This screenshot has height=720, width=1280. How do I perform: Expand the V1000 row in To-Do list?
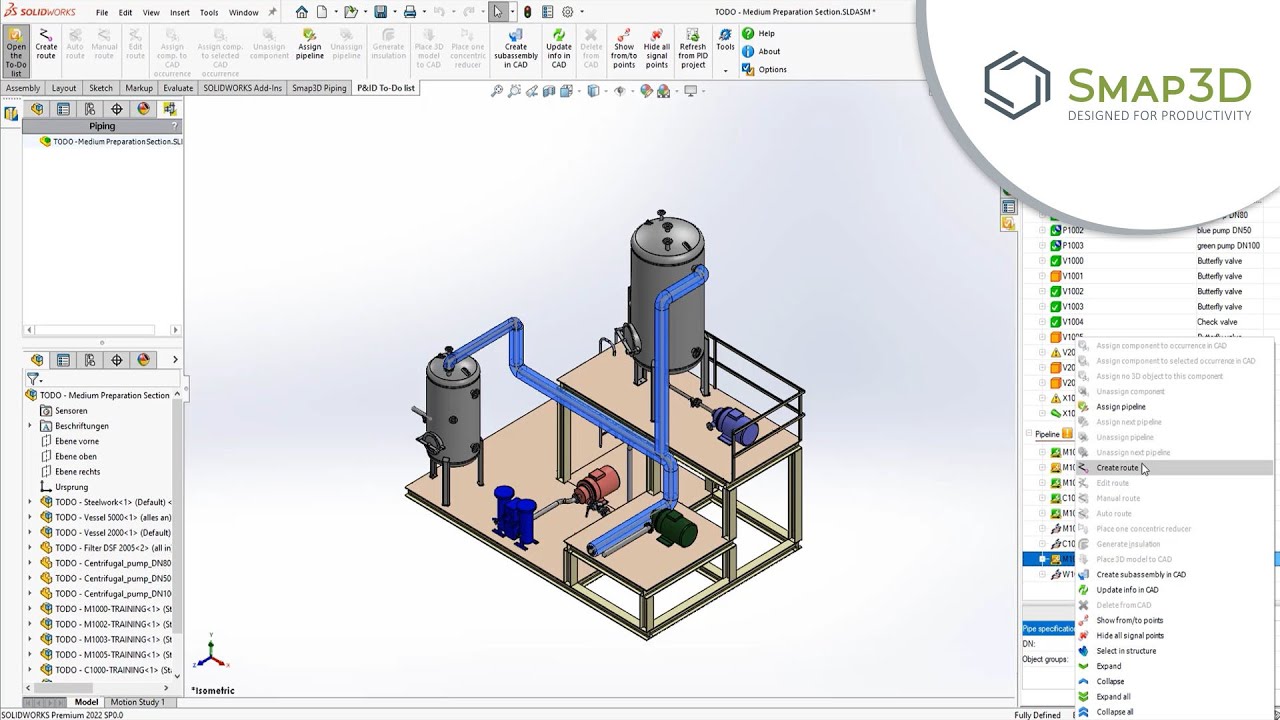pos(1042,261)
